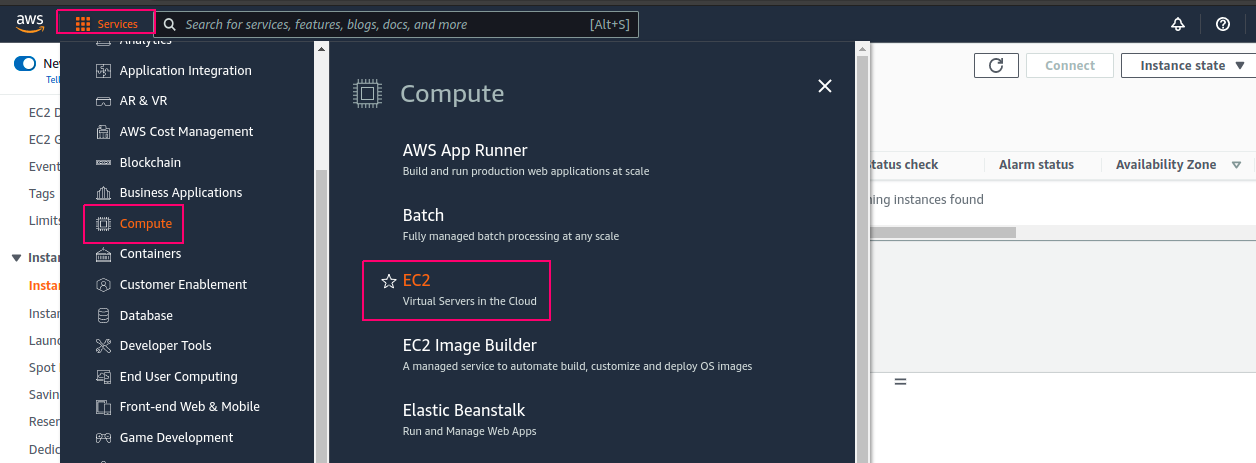Click the Blockchain icon
The image size is (1256, 463).
[x=103, y=162]
